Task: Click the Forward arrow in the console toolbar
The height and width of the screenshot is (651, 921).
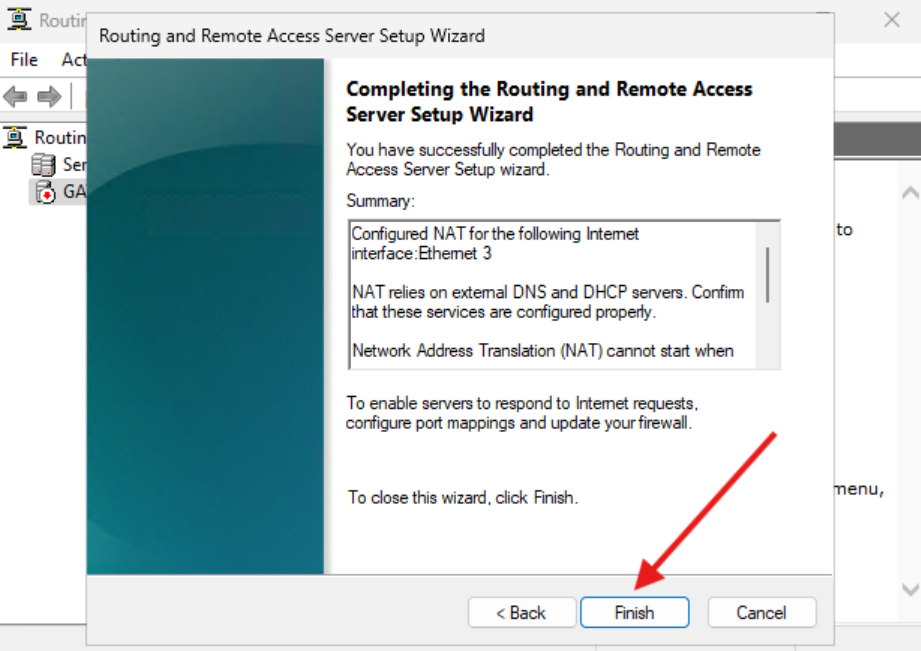Action: point(47,97)
